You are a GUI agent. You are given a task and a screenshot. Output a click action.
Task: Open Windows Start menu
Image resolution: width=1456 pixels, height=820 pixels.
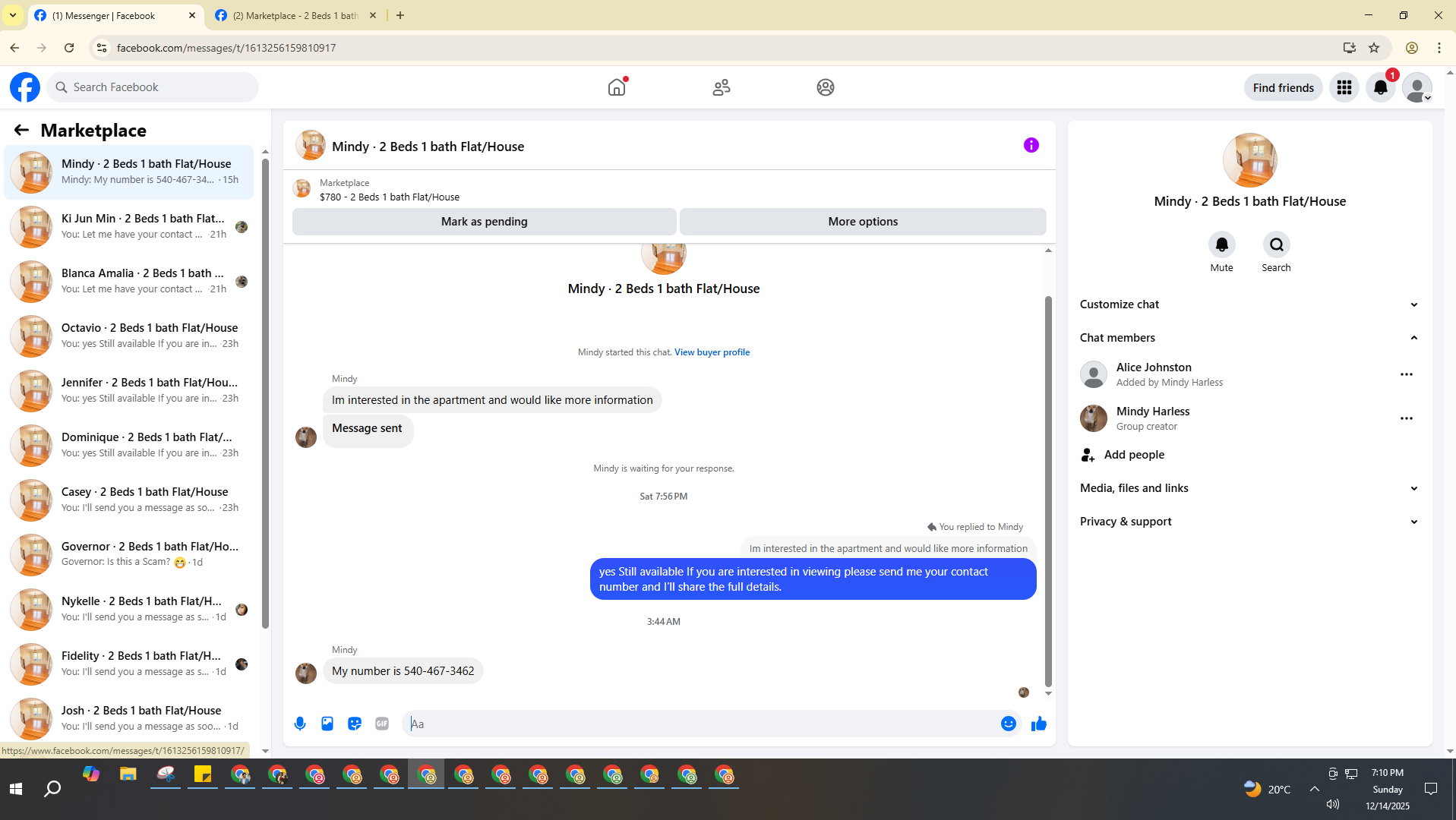pos(16,789)
